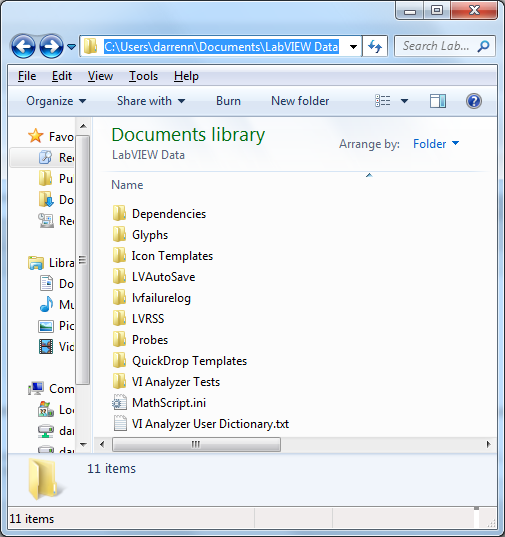Click Music library in navigation pane
505x537 pixels.
click(56, 304)
